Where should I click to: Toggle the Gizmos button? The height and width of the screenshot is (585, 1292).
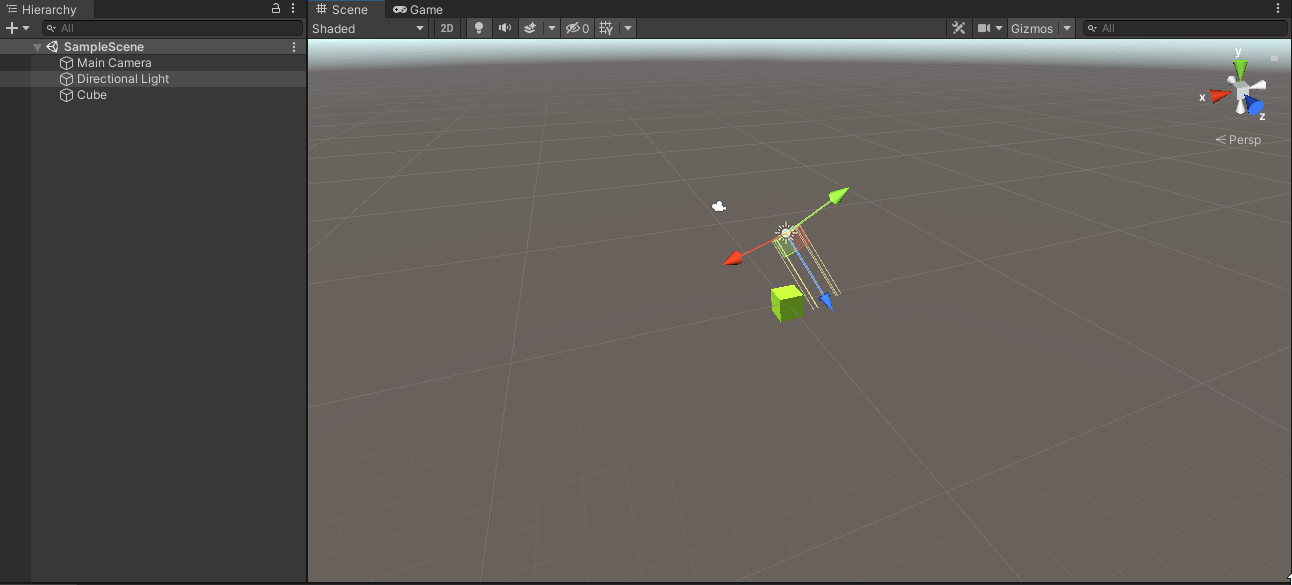pos(1032,28)
